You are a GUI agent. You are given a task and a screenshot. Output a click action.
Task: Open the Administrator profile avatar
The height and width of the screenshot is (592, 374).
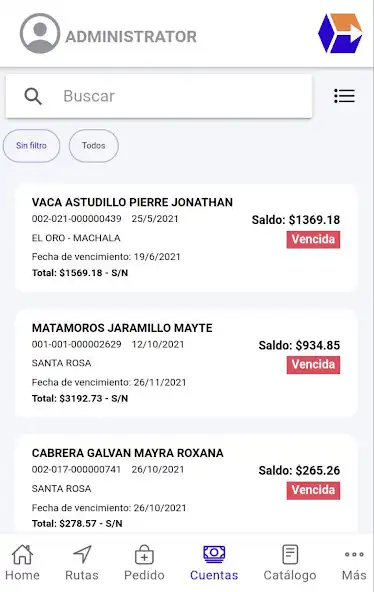40,34
